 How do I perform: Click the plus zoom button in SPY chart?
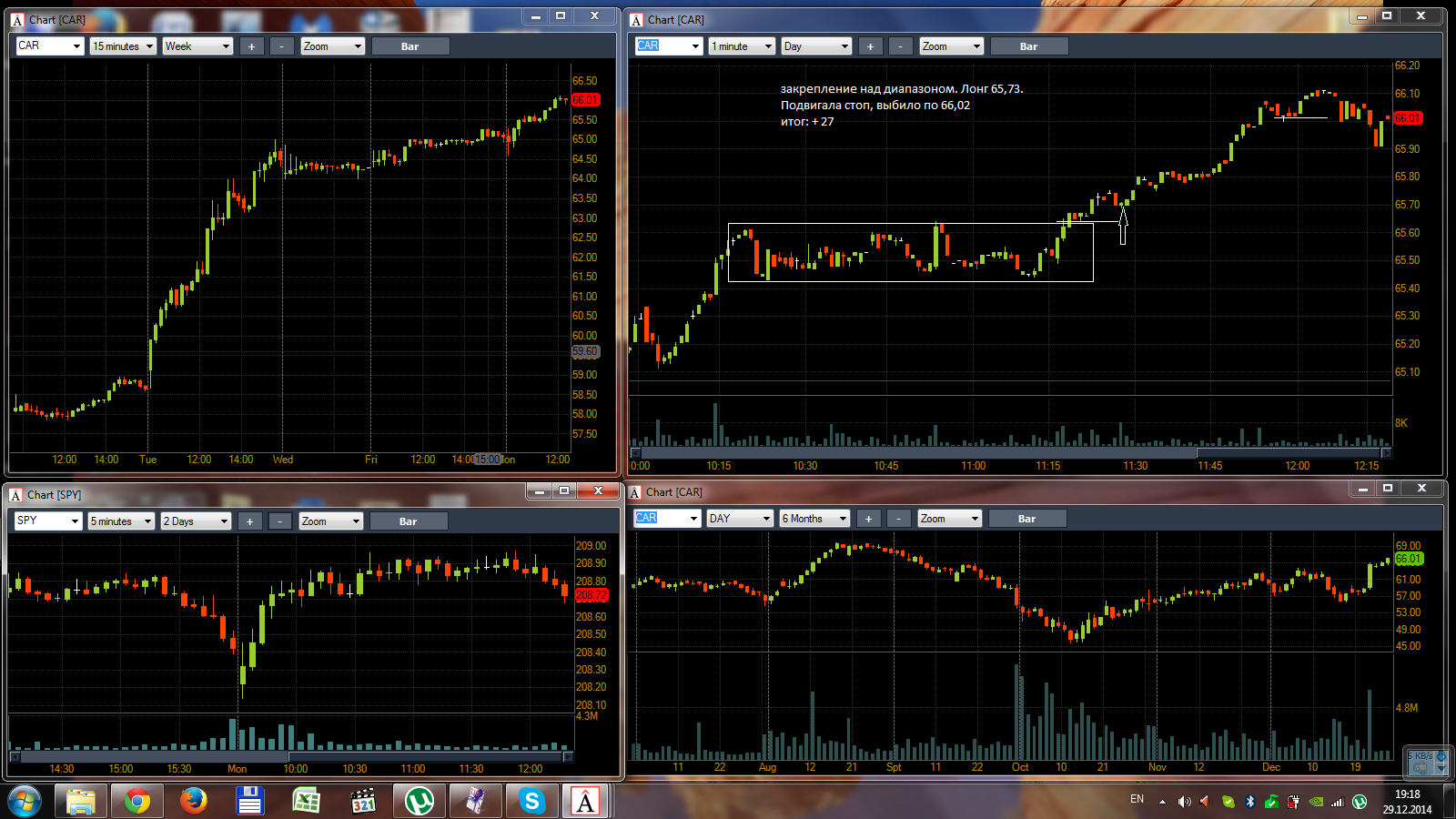(249, 521)
